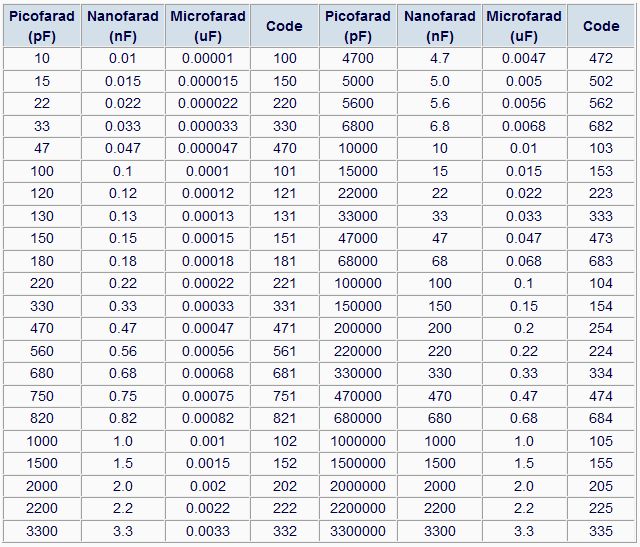Click the 15000 picofarad value
The height and width of the screenshot is (547, 640).
[x=358, y=171]
